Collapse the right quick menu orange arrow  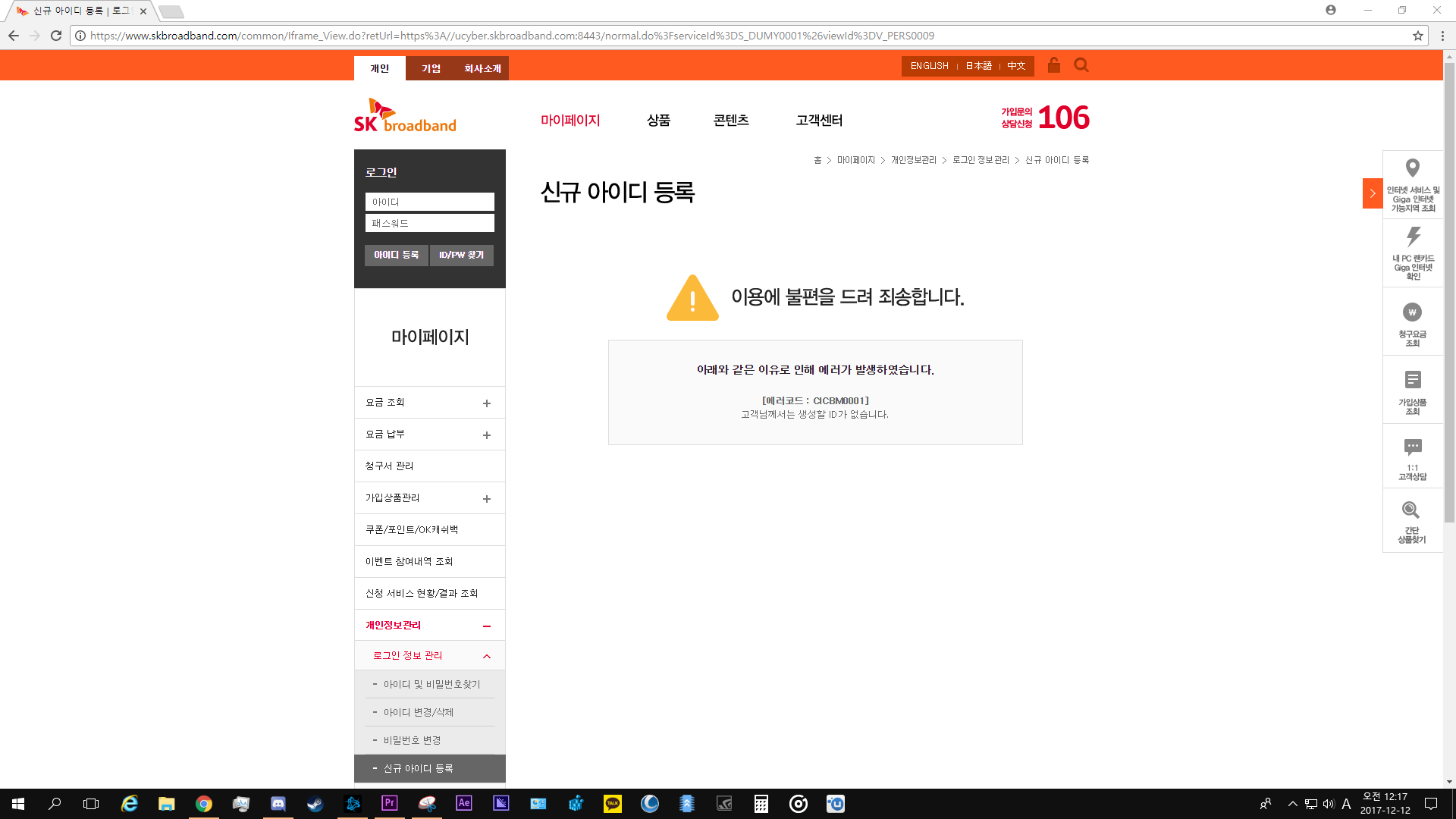[1372, 193]
